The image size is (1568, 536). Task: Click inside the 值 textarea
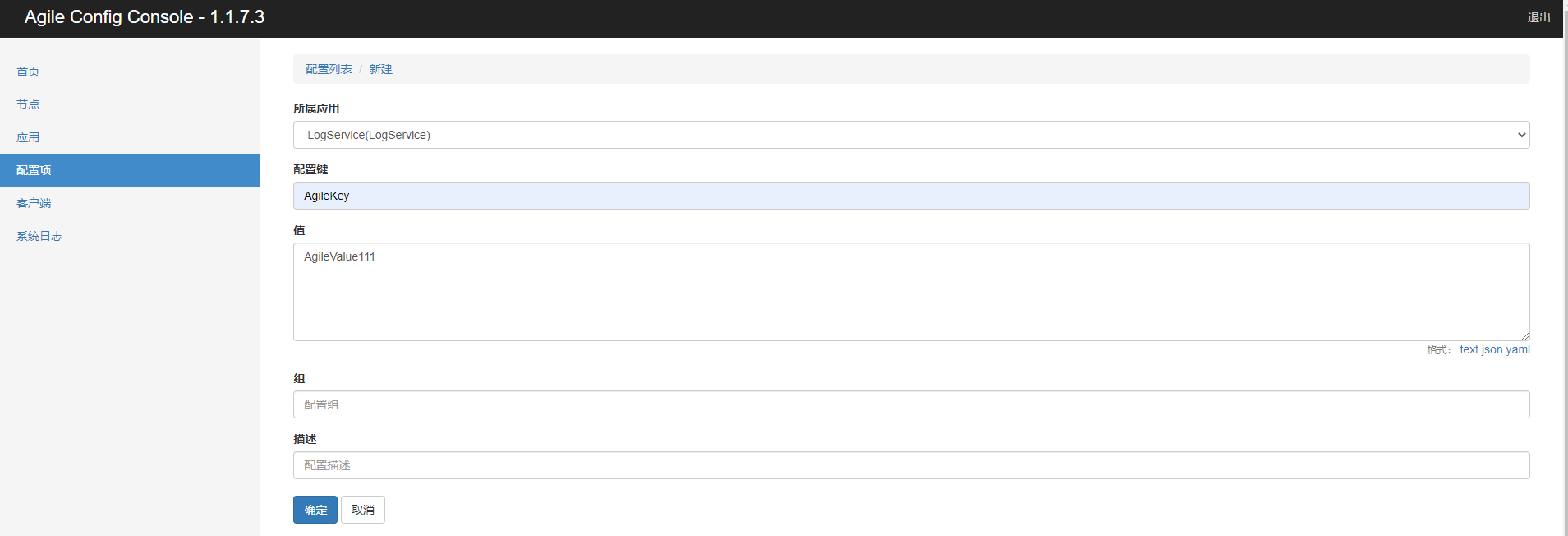coord(910,291)
